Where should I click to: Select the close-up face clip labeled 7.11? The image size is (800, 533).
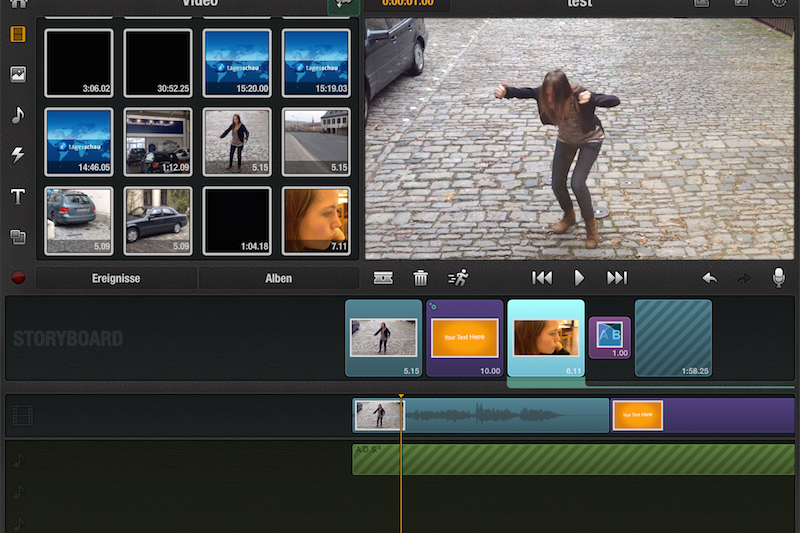coord(316,220)
